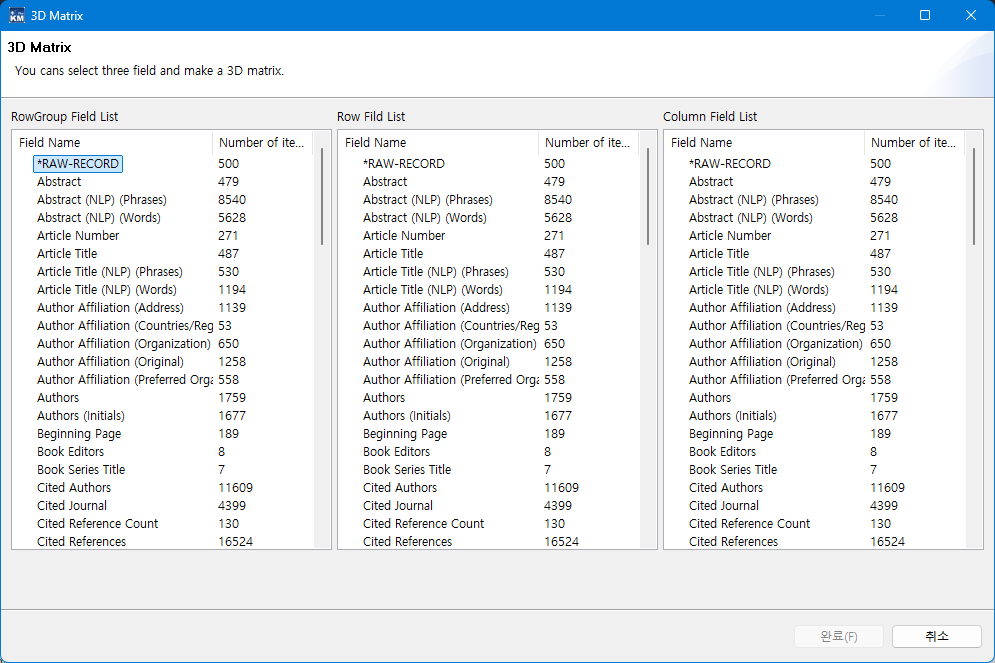Select Abstract in the Row Field List

[x=385, y=182]
